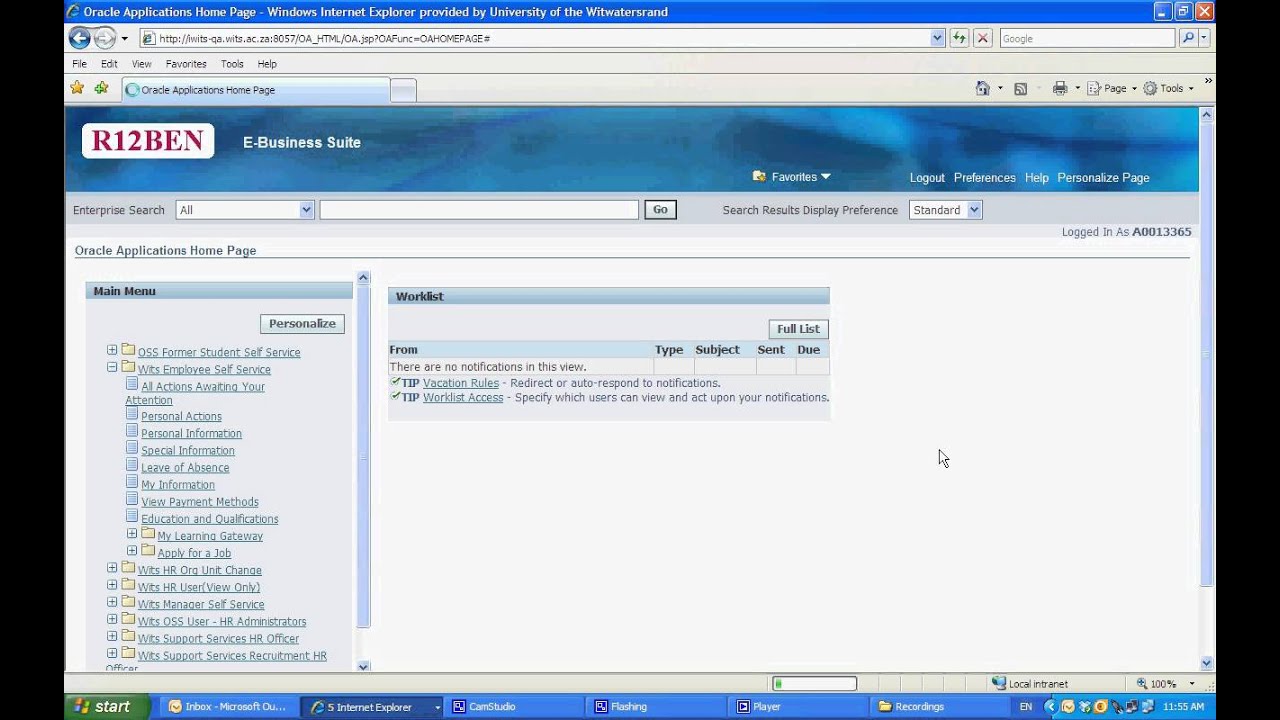The image size is (1280, 720).
Task: Click the R12BEN logo
Action: pyautogui.click(x=148, y=141)
